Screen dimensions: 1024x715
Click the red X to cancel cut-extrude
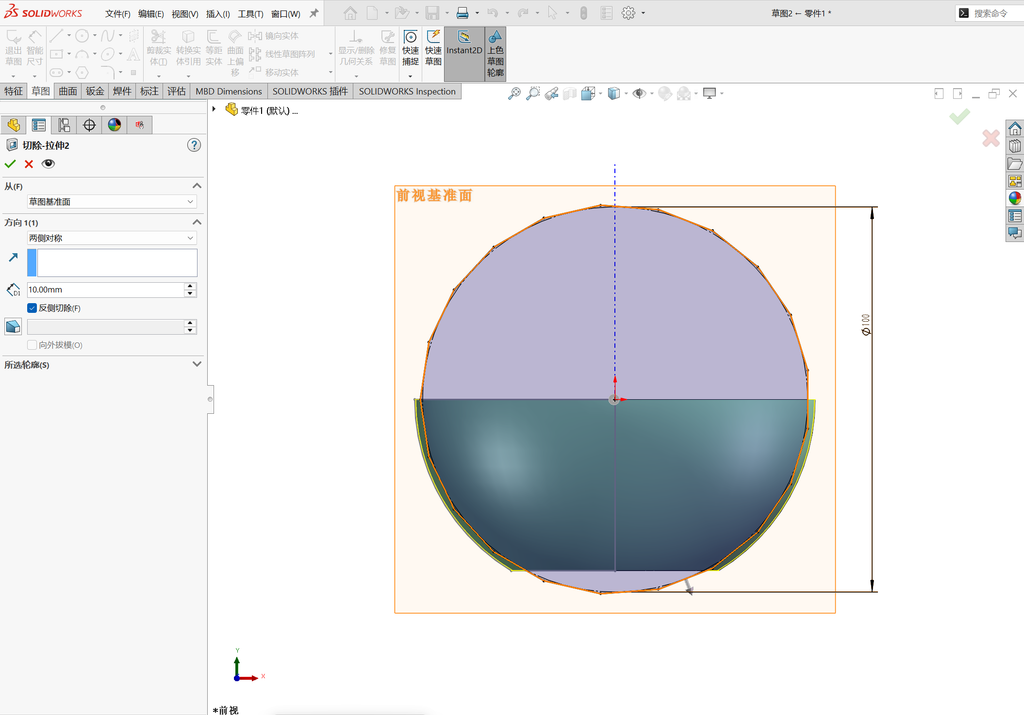(29, 164)
